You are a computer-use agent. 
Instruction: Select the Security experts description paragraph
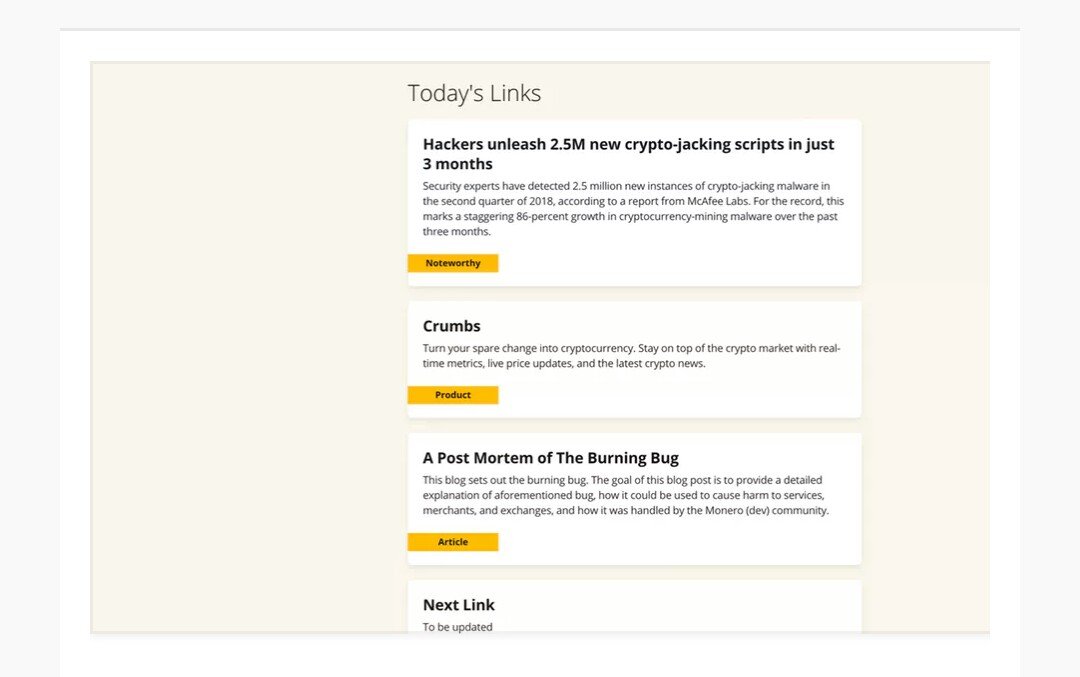[x=633, y=209]
